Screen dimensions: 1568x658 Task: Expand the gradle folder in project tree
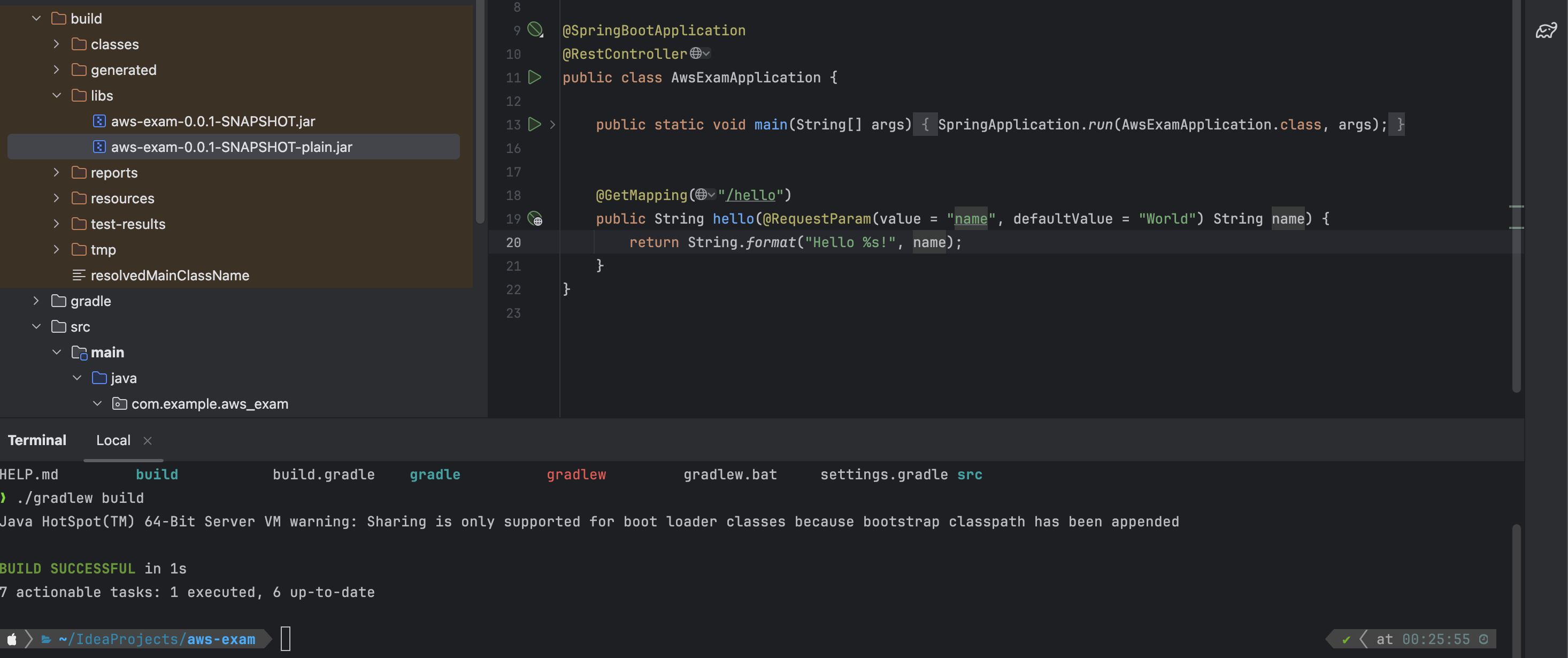pos(36,301)
